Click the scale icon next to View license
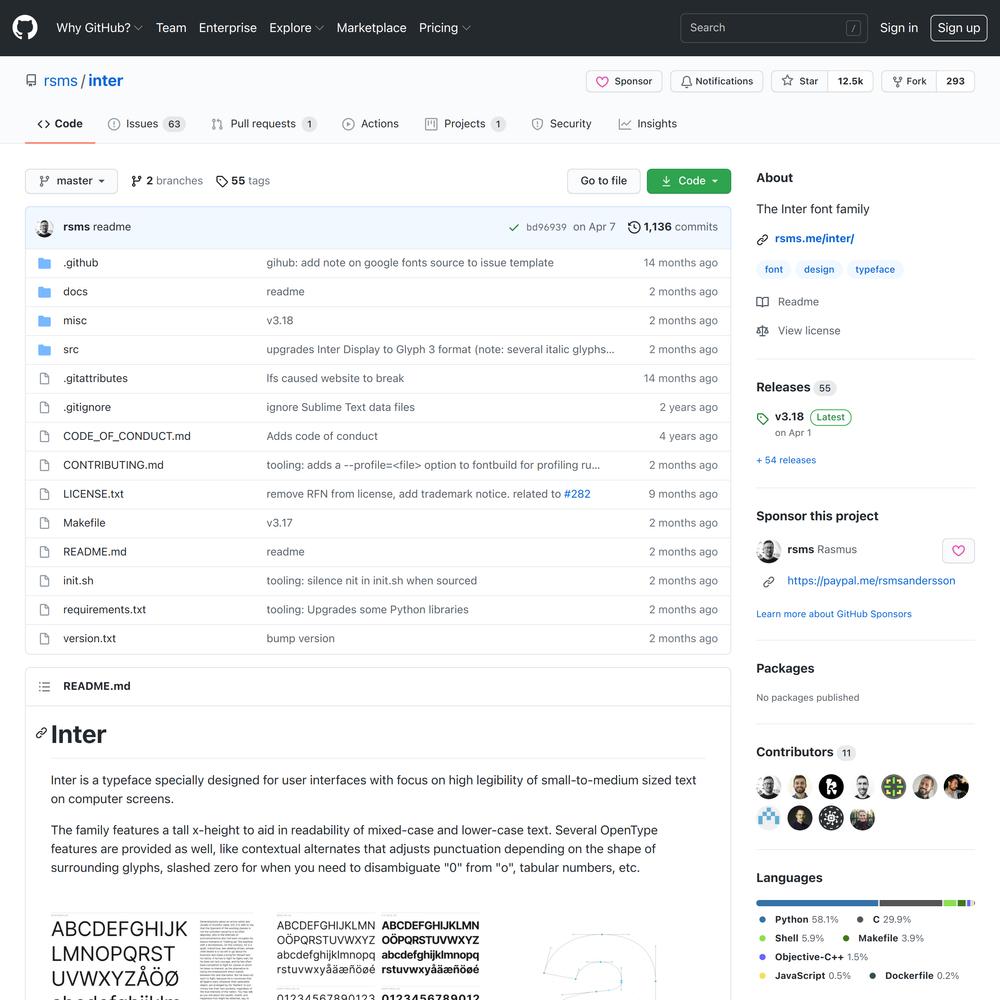 pyautogui.click(x=762, y=330)
